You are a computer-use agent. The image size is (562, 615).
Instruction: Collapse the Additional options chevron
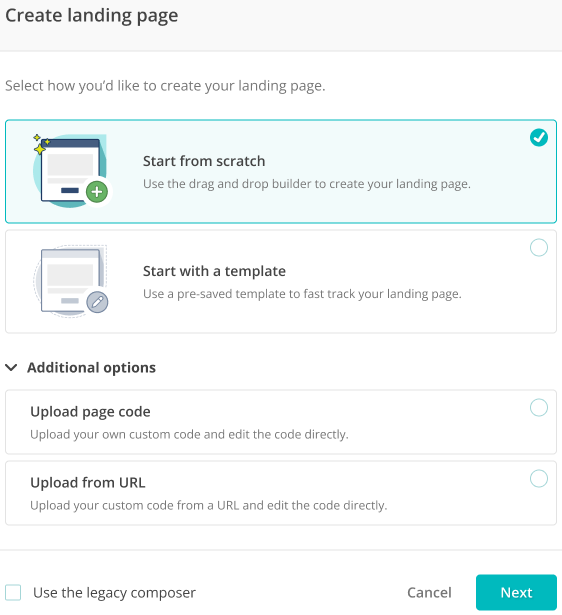click(x=11, y=368)
